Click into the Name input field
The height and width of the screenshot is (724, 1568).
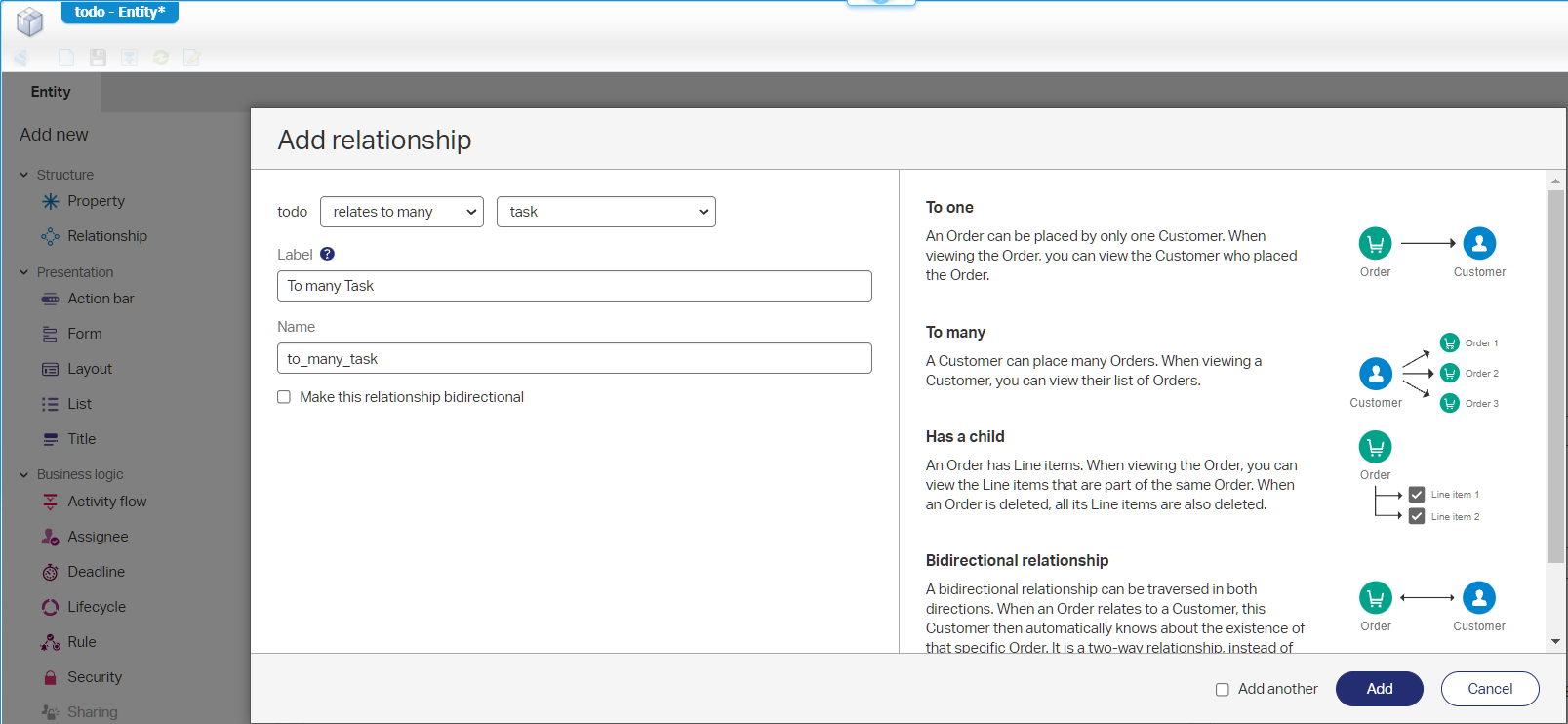574,358
